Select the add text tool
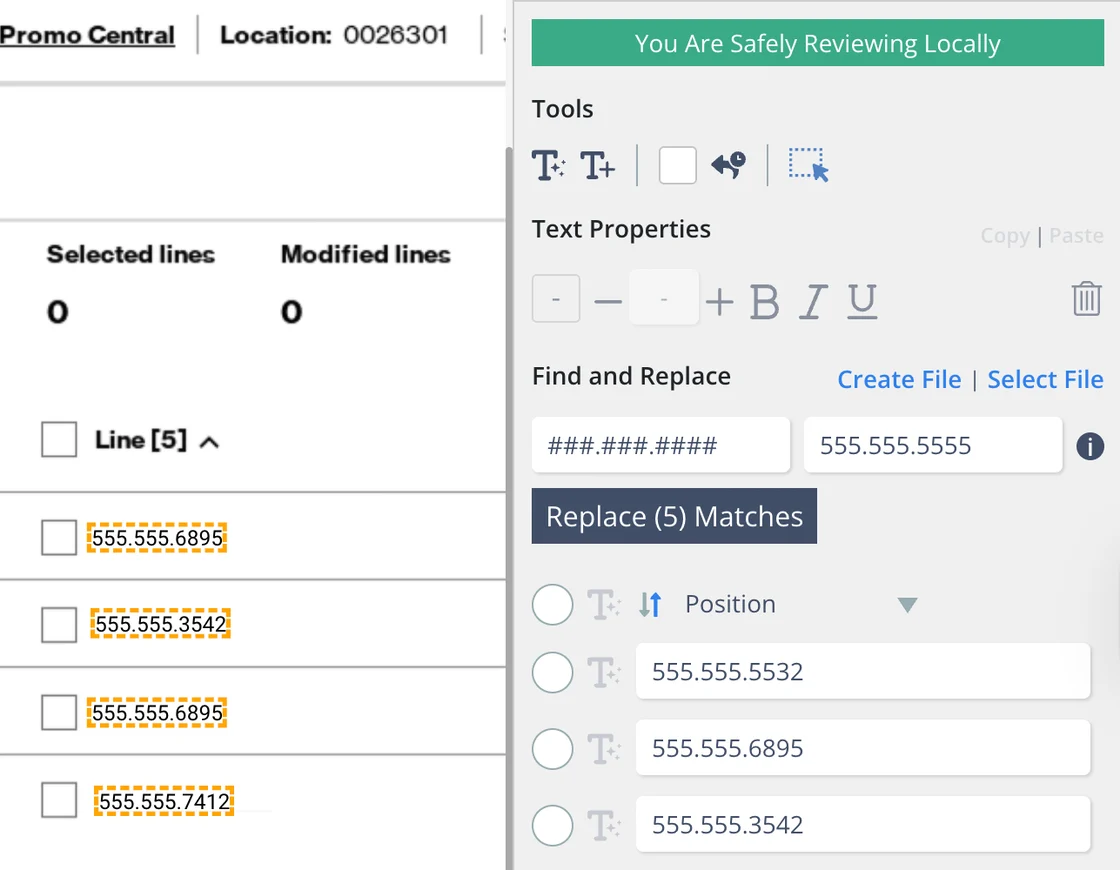 (597, 166)
